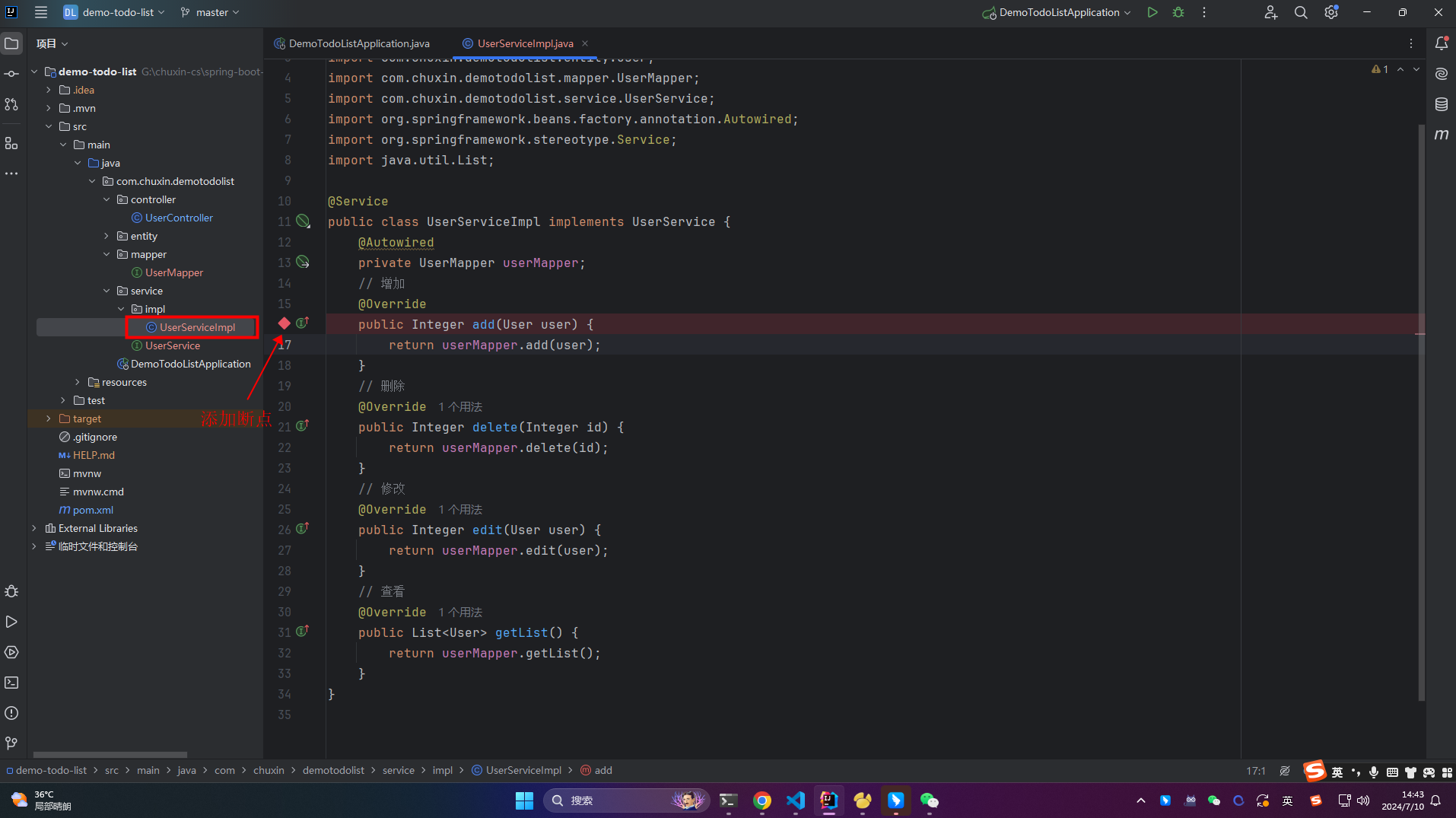This screenshot has width=1456, height=818.
Task: Expand the .idea folder
Action: 49,90
